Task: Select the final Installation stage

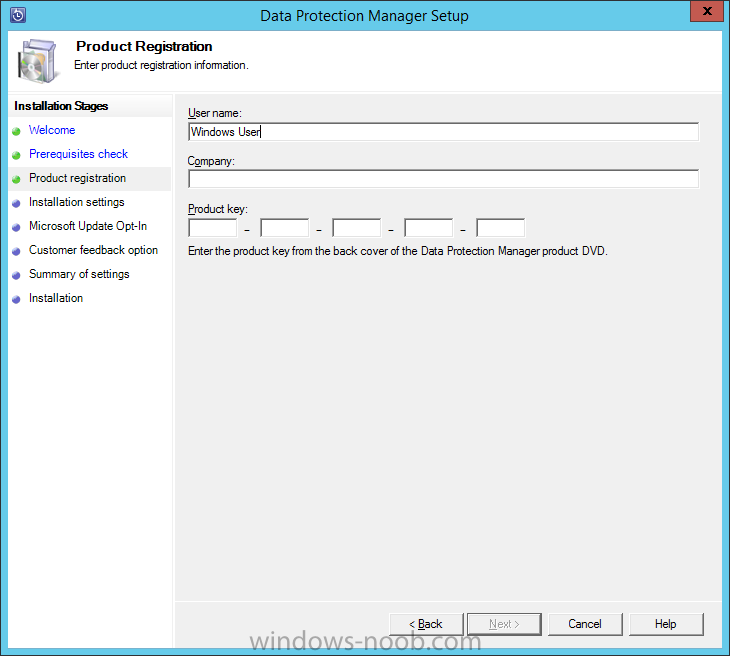Action: tap(56, 298)
